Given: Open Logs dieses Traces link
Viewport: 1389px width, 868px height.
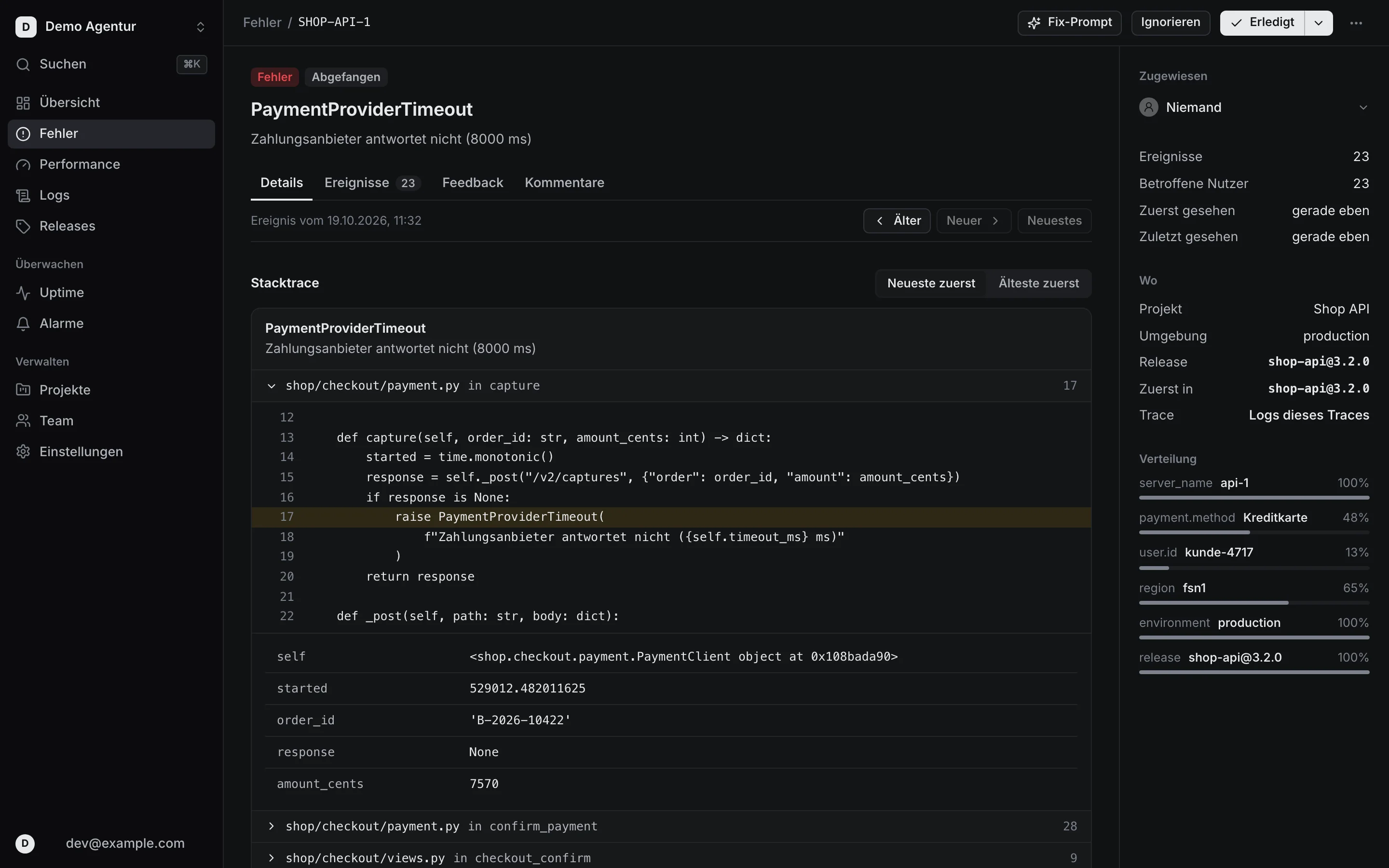Looking at the screenshot, I should tap(1308, 416).
